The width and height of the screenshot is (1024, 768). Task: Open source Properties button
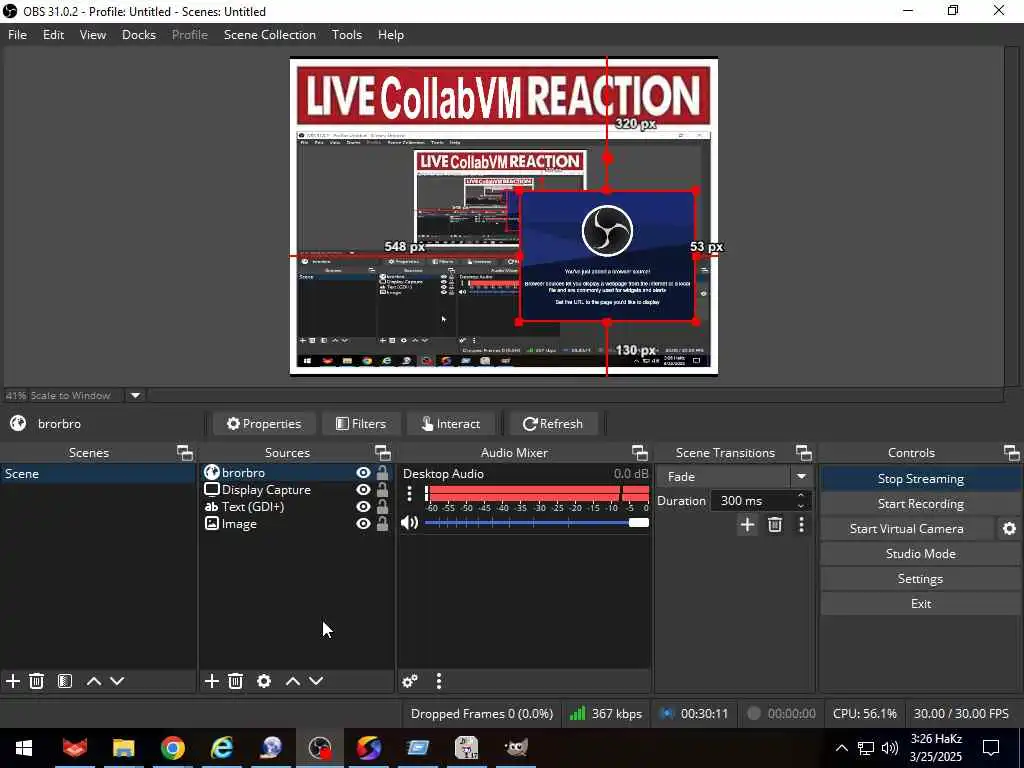[x=264, y=424]
